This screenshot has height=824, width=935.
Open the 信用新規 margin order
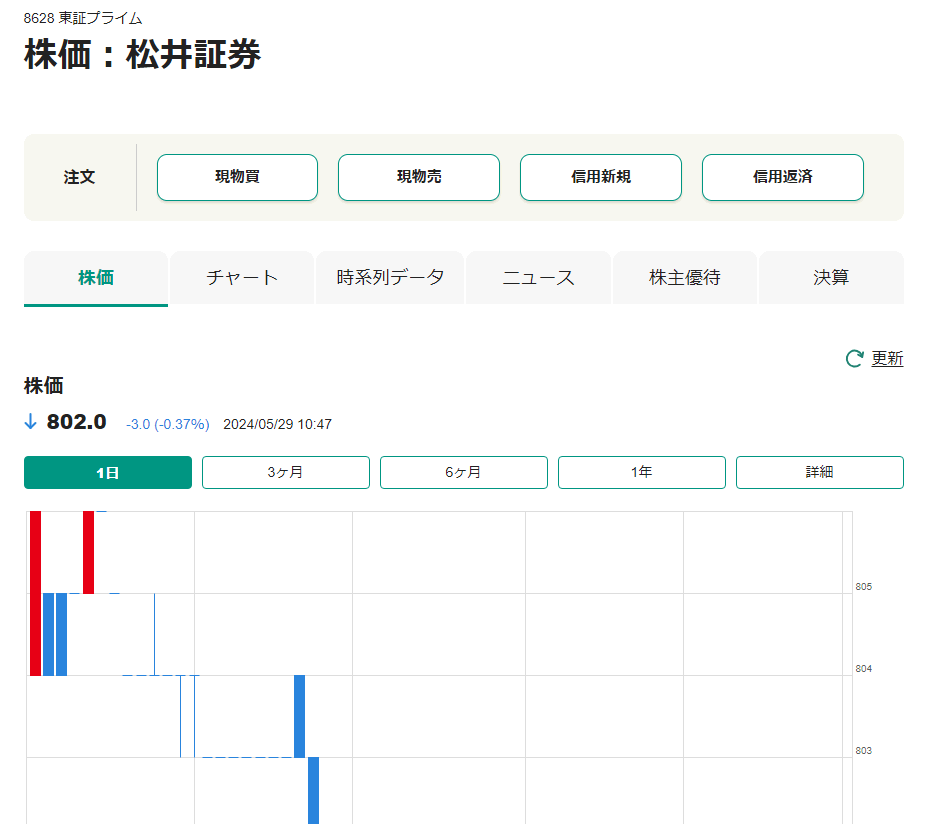600,177
